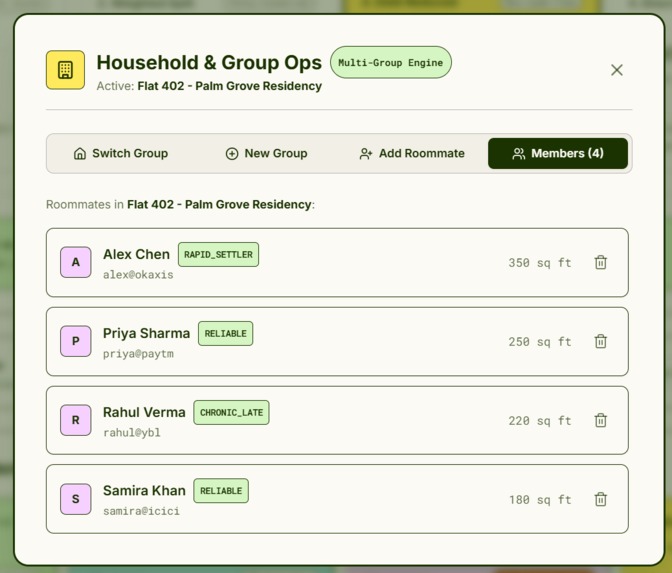672x573 pixels.
Task: Select the name Priya Sharma
Action: pos(146,333)
